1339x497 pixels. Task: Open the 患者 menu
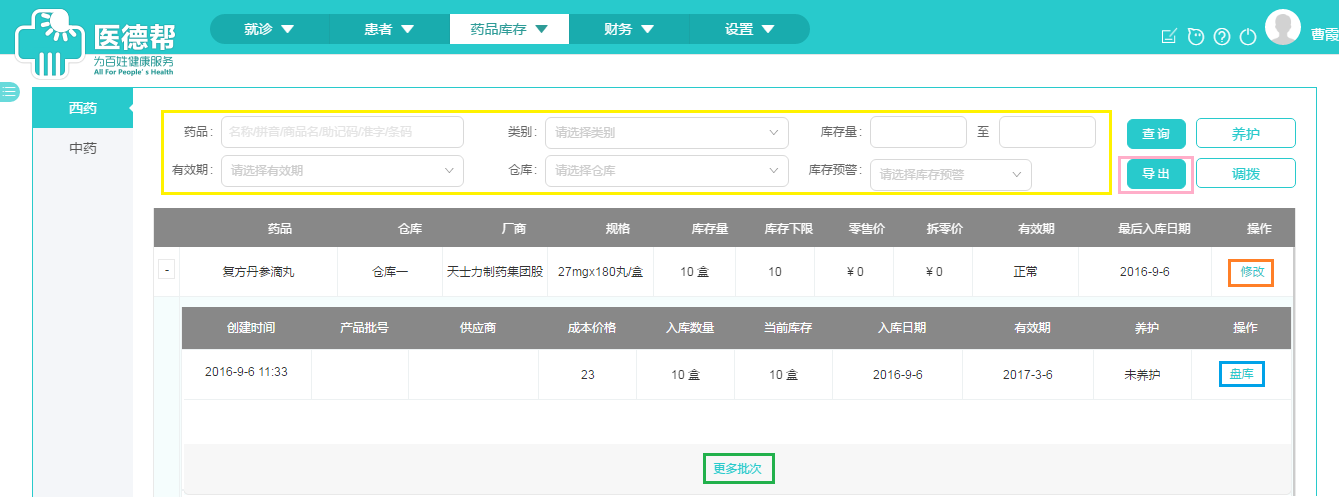[389, 29]
